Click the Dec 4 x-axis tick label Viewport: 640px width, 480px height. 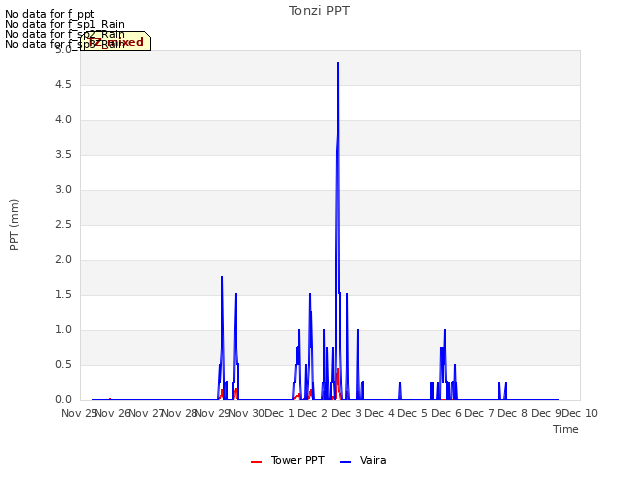380,413
